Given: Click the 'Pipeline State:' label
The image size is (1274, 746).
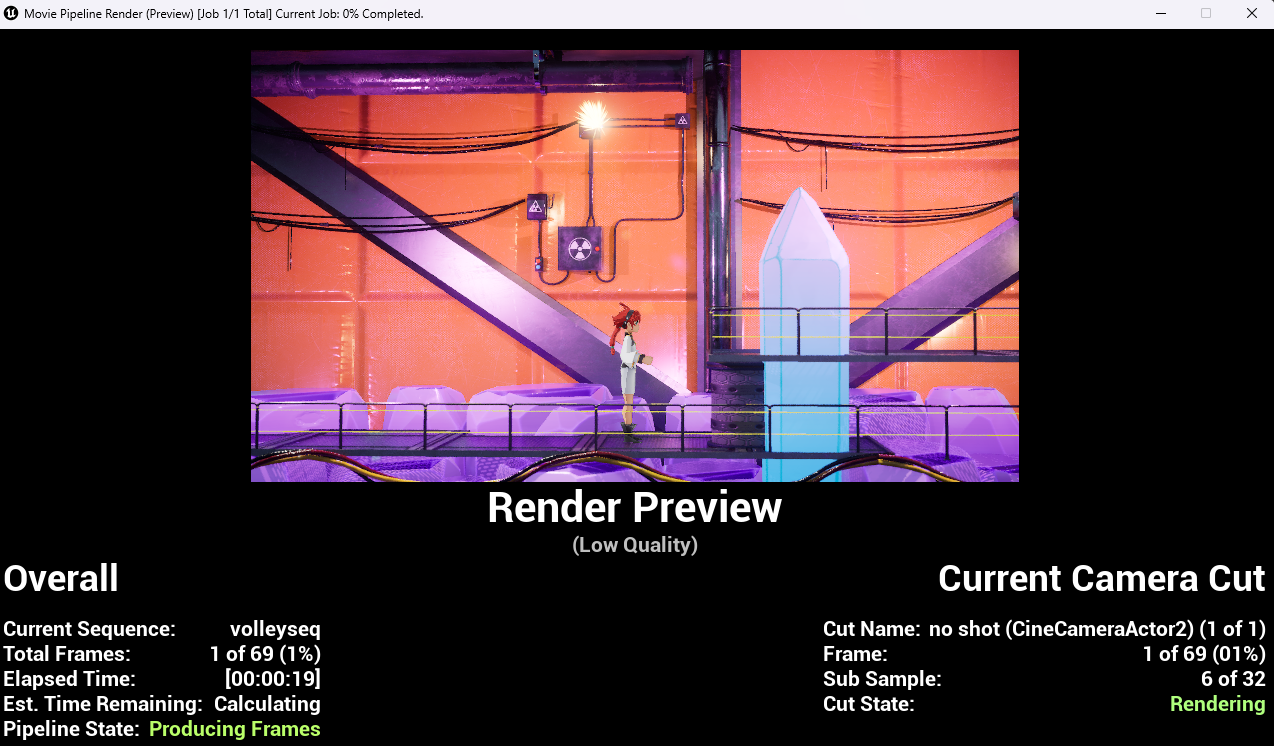Looking at the screenshot, I should click(x=71, y=729).
